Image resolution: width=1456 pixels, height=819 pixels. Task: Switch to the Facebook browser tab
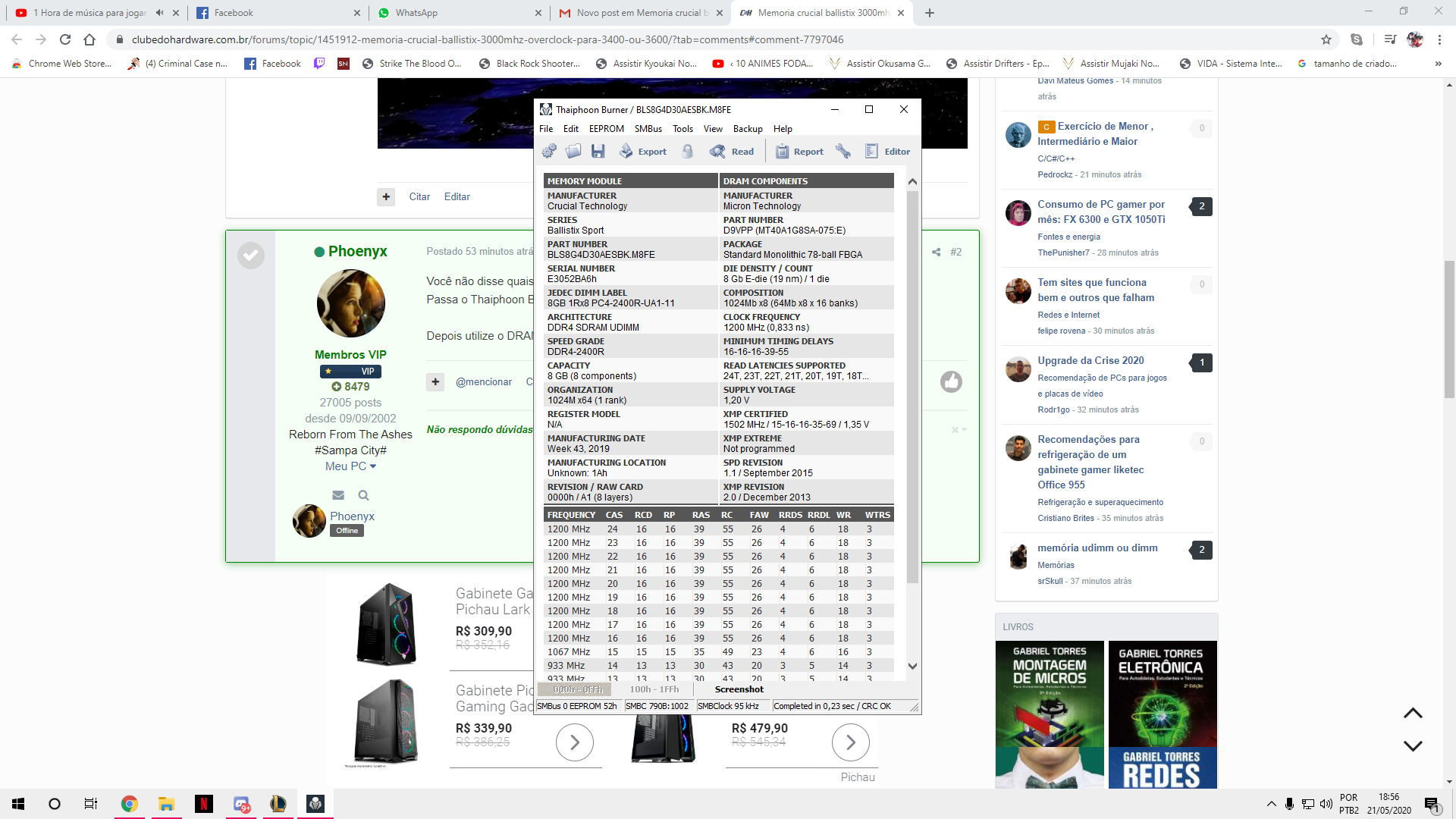pos(278,13)
